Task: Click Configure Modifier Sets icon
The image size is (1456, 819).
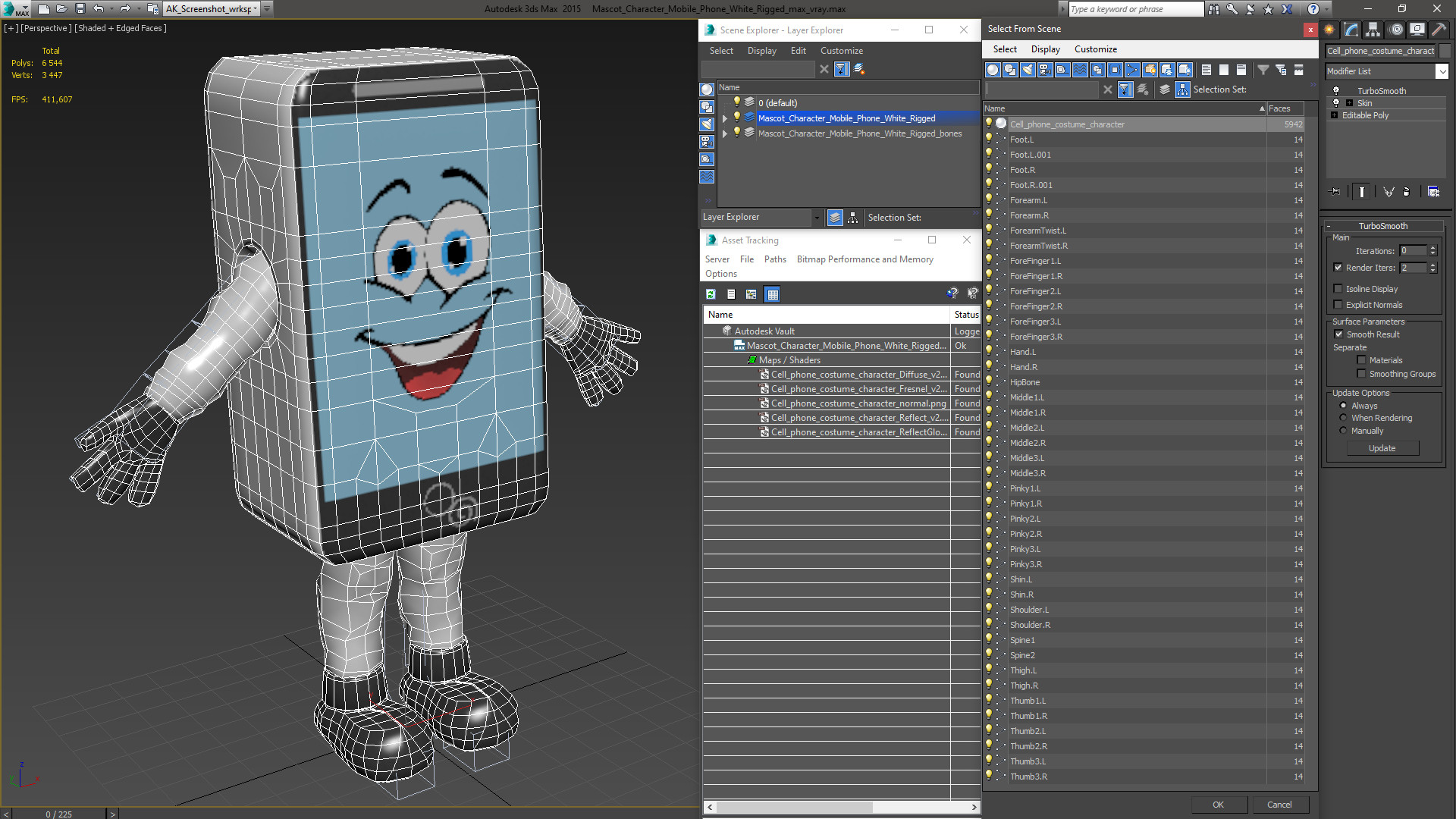Action: click(x=1433, y=192)
